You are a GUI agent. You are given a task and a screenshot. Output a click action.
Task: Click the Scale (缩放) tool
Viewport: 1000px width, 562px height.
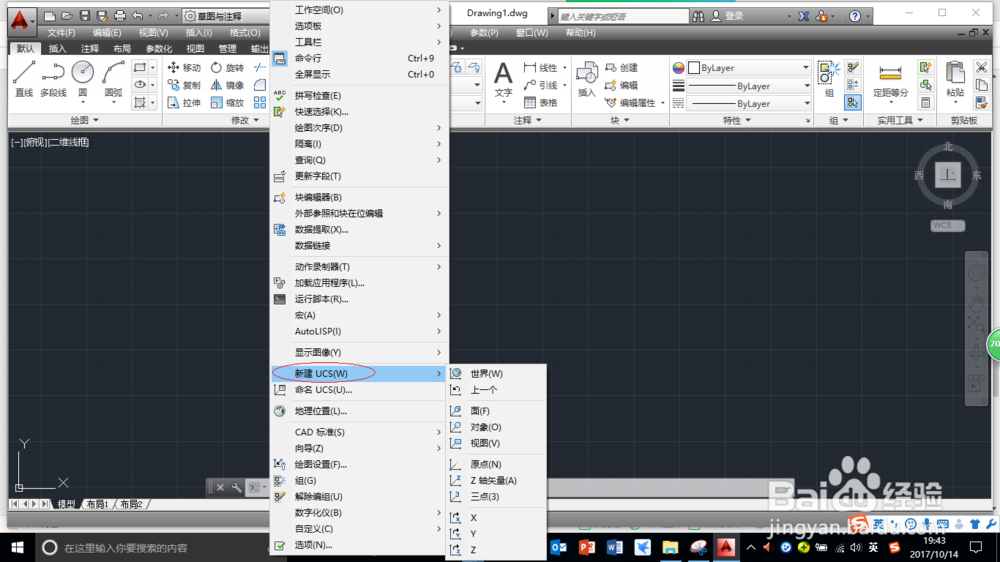coord(227,102)
